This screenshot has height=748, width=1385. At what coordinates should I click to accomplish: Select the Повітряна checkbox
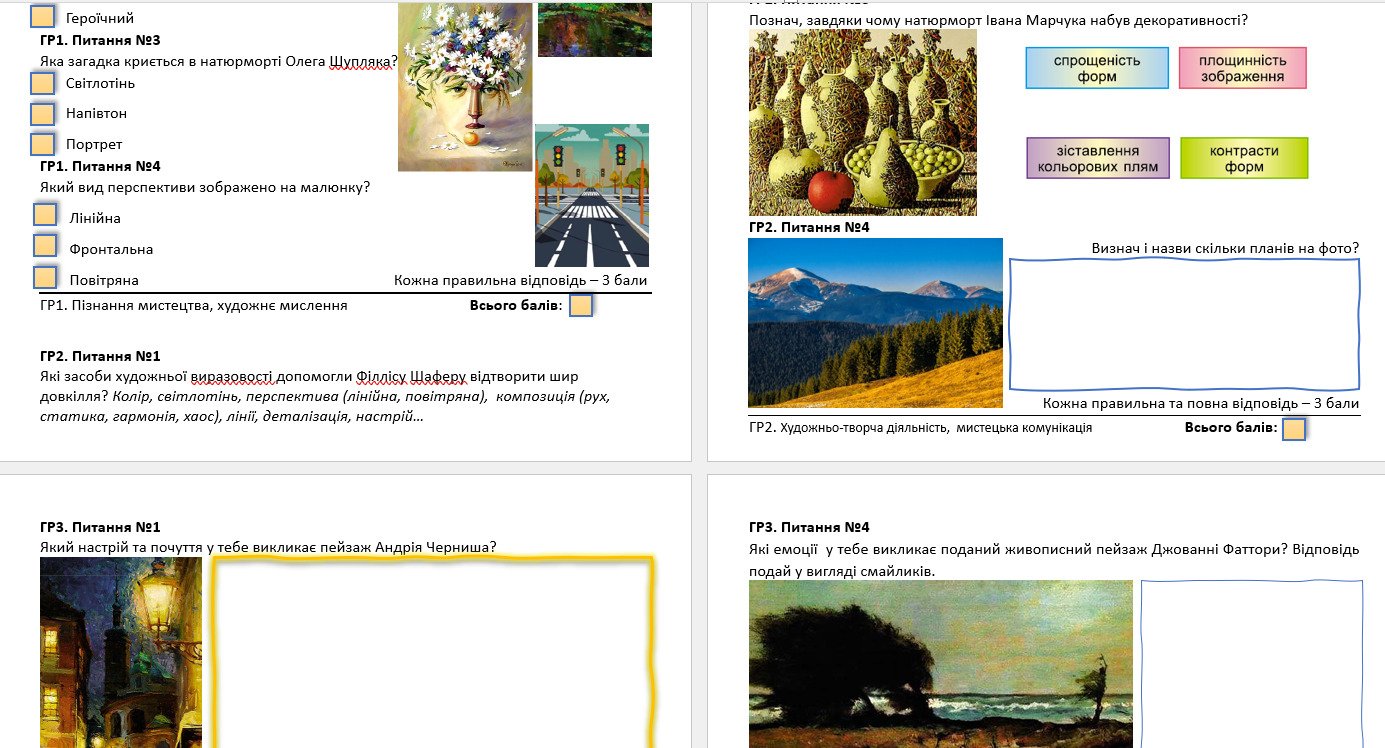coord(45,277)
